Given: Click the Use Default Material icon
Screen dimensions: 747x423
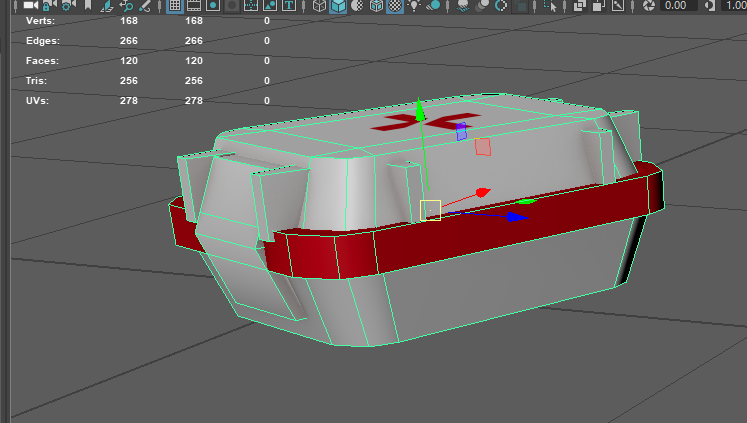Looking at the screenshot, I should [x=357, y=5].
